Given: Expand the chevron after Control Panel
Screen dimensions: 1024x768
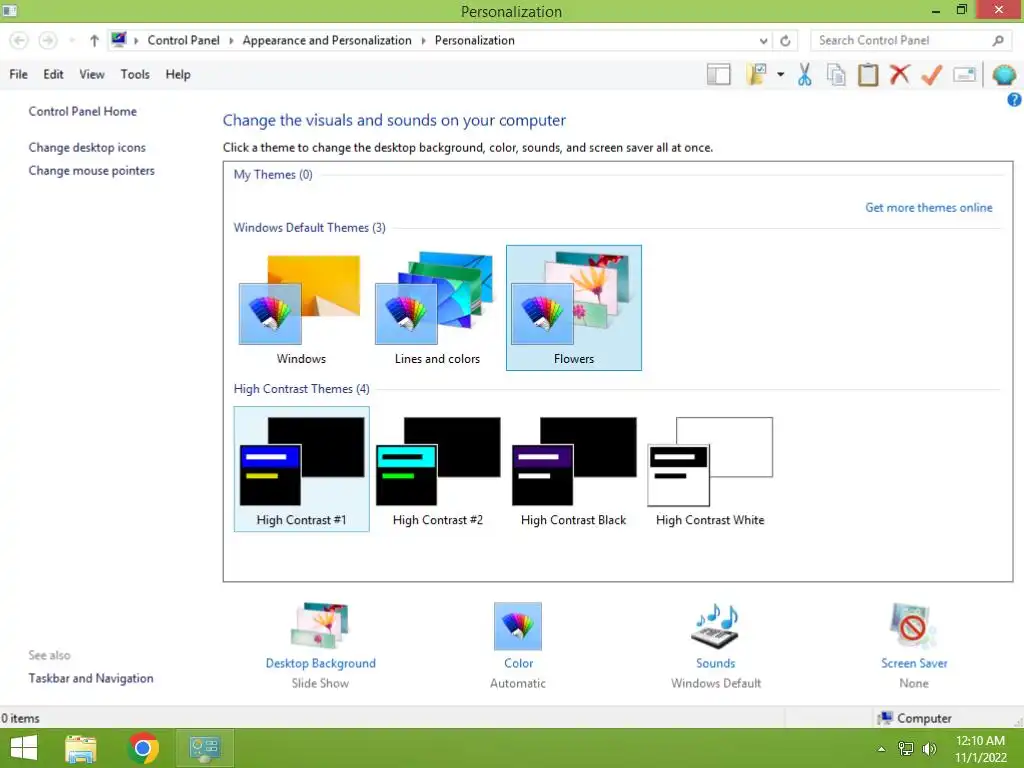Looking at the screenshot, I should [231, 40].
